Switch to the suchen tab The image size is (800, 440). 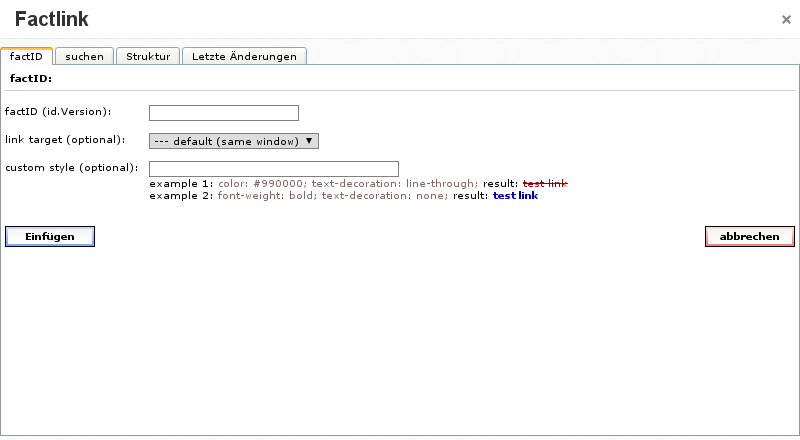pos(84,57)
